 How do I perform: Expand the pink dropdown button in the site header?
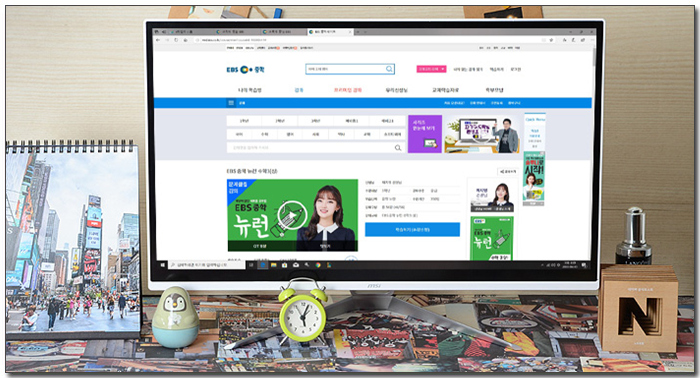tap(431, 69)
